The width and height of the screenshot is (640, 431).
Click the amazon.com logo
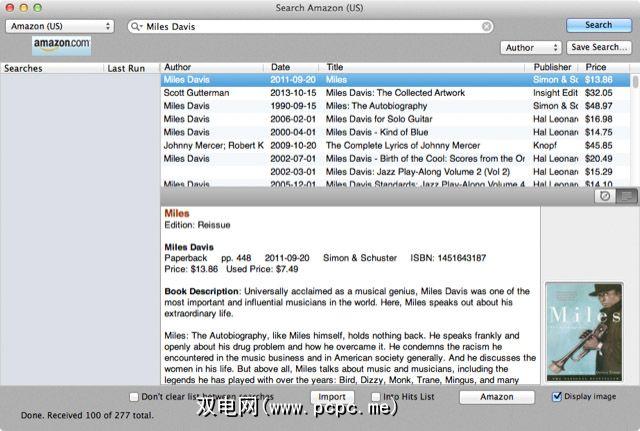62,45
